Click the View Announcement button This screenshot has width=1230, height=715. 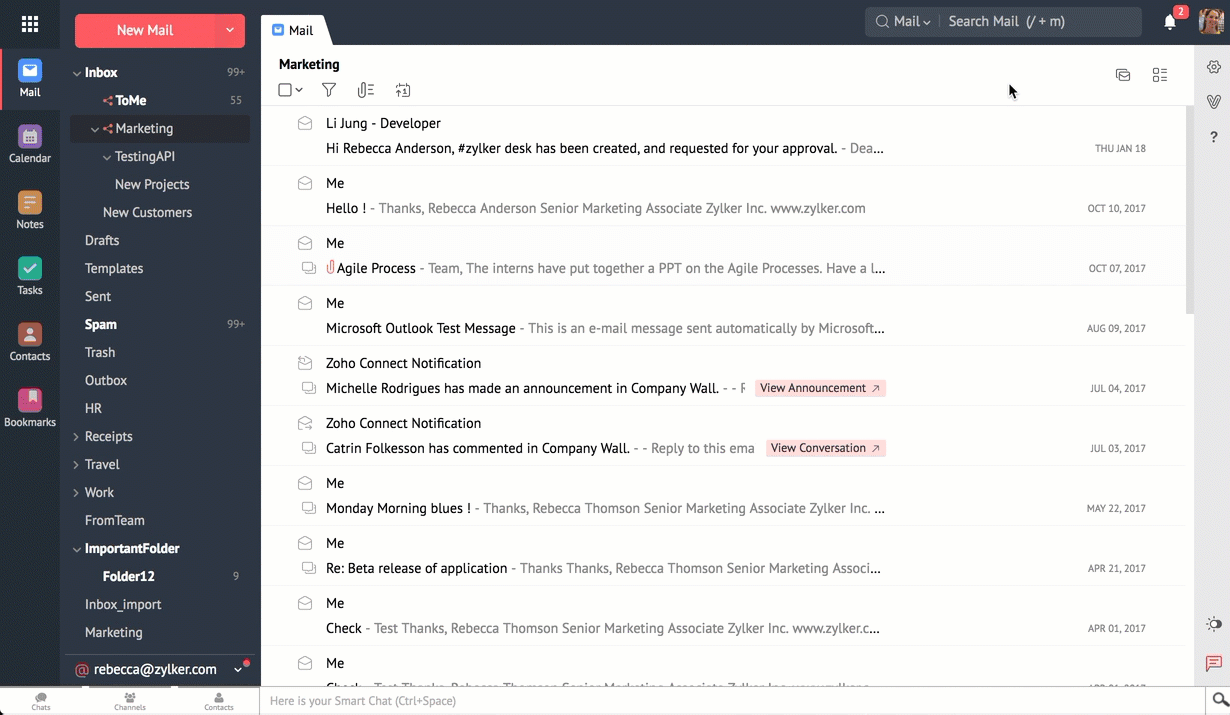coord(820,387)
